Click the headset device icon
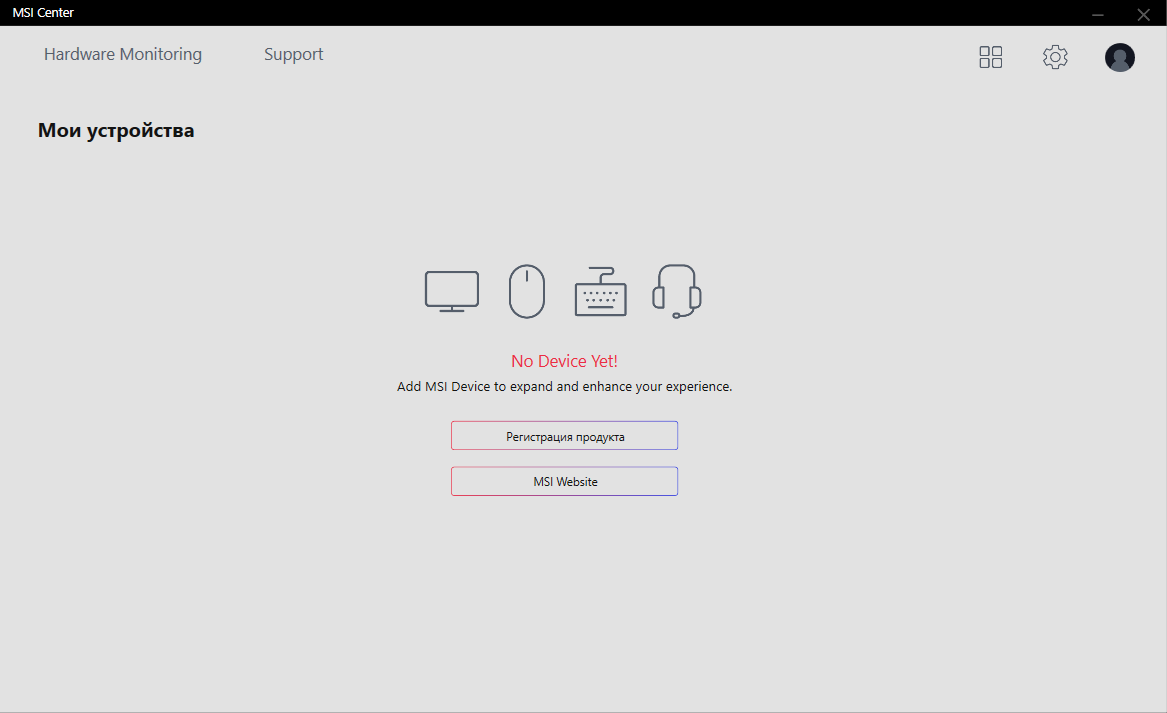Screen dimensions: 1167x713 click(x=677, y=291)
